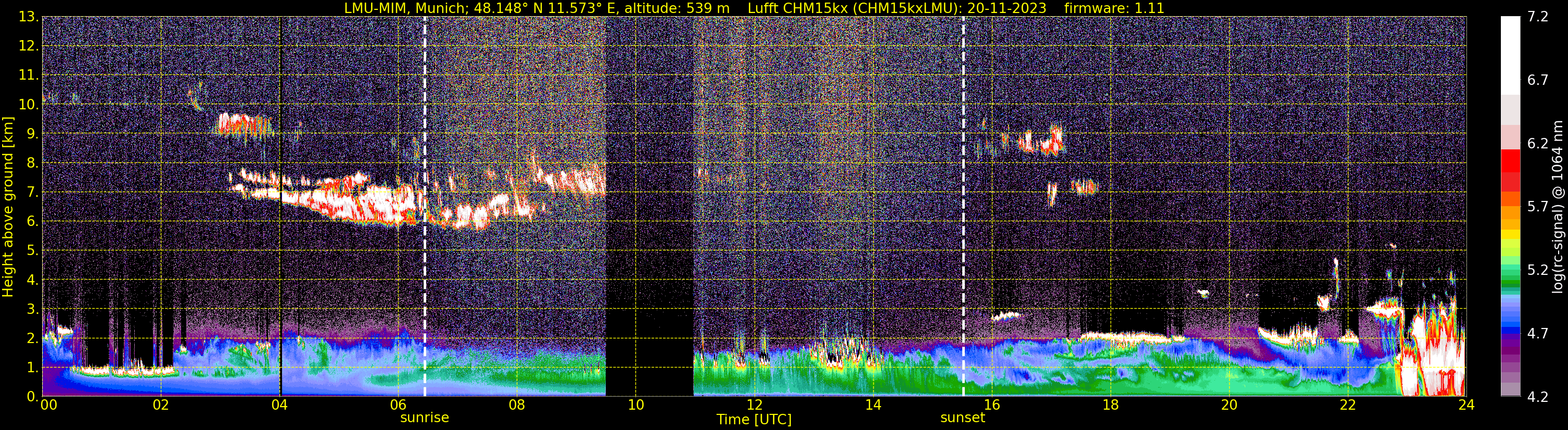Click the 'sunset' label below the axis
Screen dimensions: 1568x430
962,418
